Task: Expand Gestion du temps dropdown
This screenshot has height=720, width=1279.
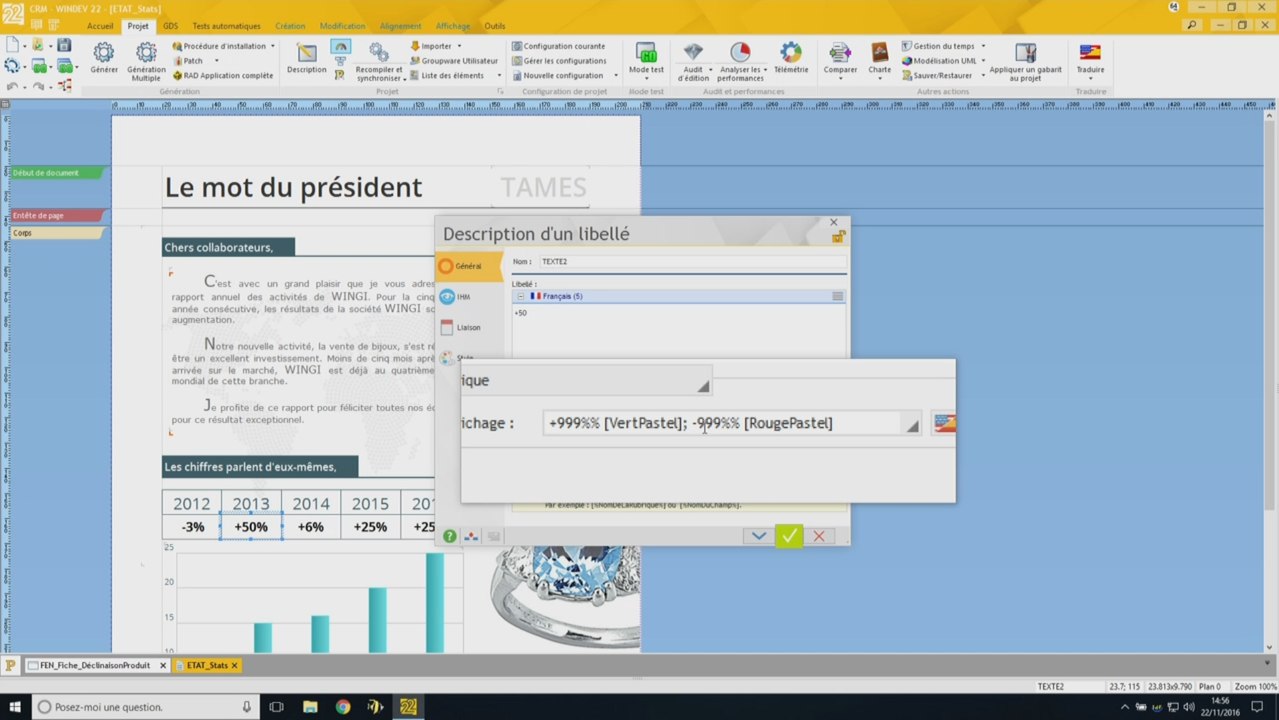Action: [982, 46]
